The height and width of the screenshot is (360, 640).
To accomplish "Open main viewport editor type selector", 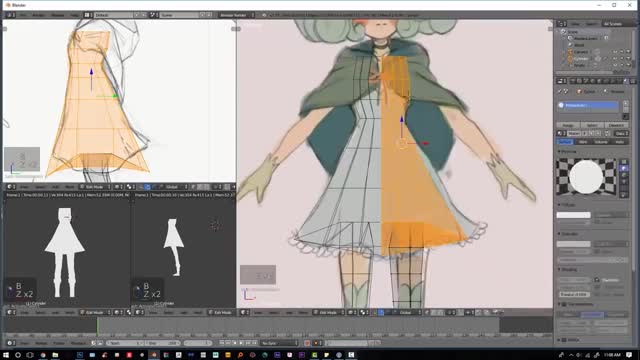I will 244,312.
